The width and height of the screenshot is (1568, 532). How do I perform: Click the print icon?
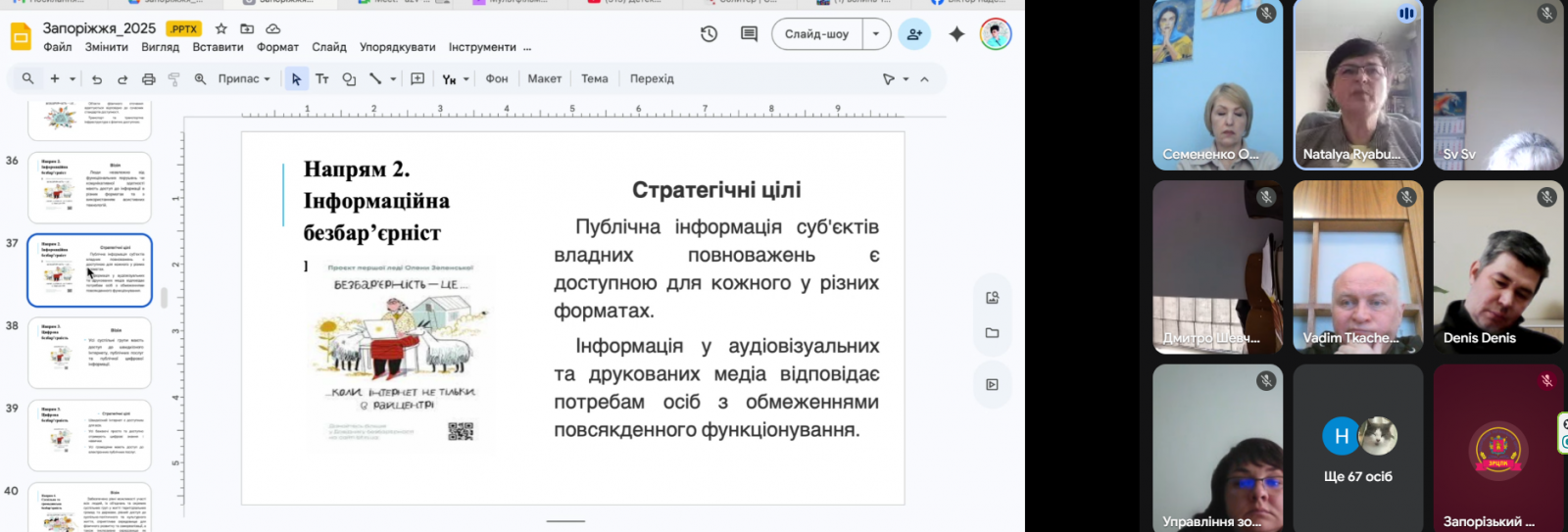[148, 79]
